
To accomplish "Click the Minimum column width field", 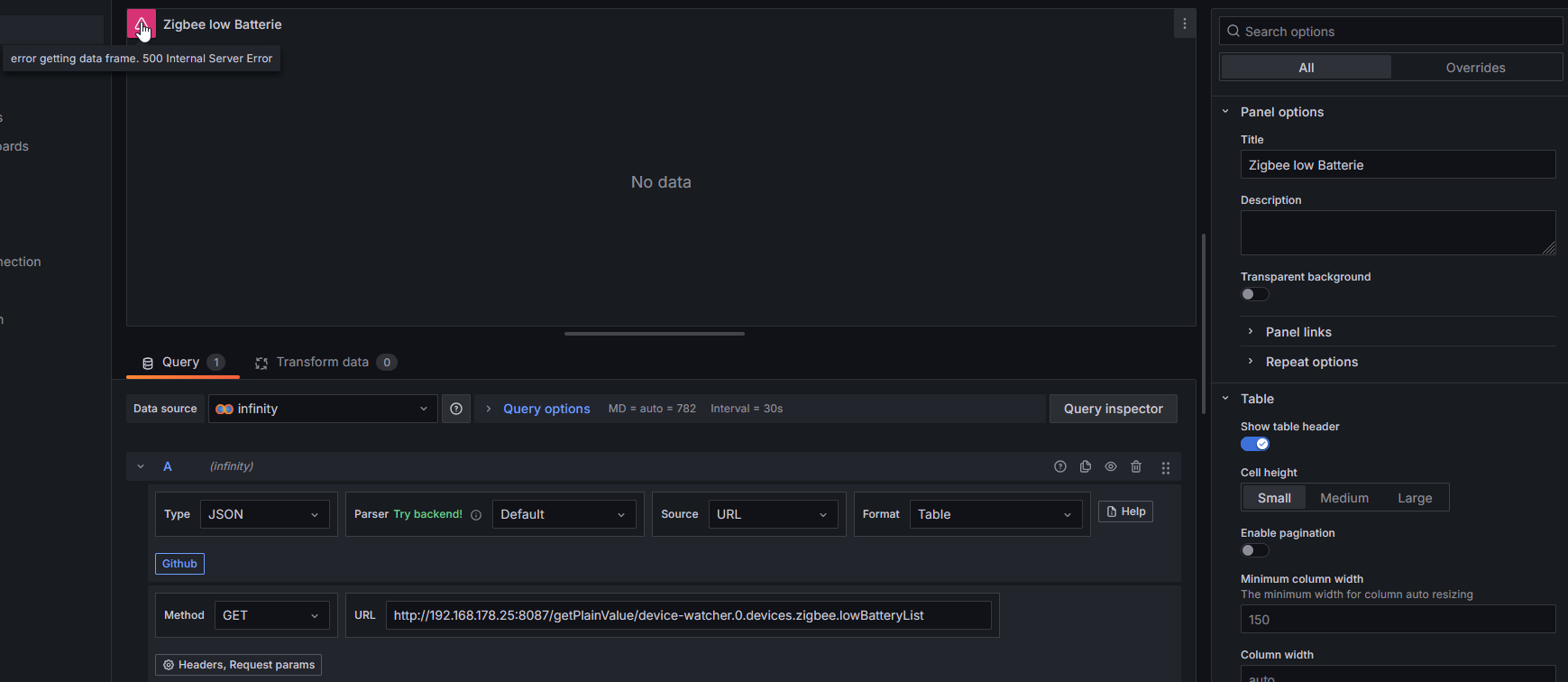I will pyautogui.click(x=1398, y=620).
